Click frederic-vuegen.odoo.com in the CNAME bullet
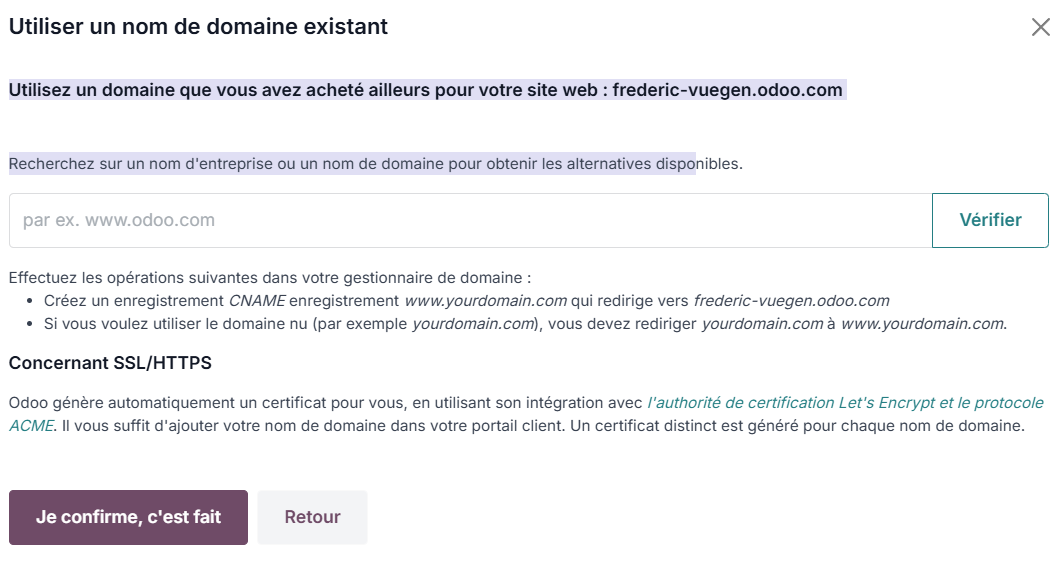 [x=790, y=300]
